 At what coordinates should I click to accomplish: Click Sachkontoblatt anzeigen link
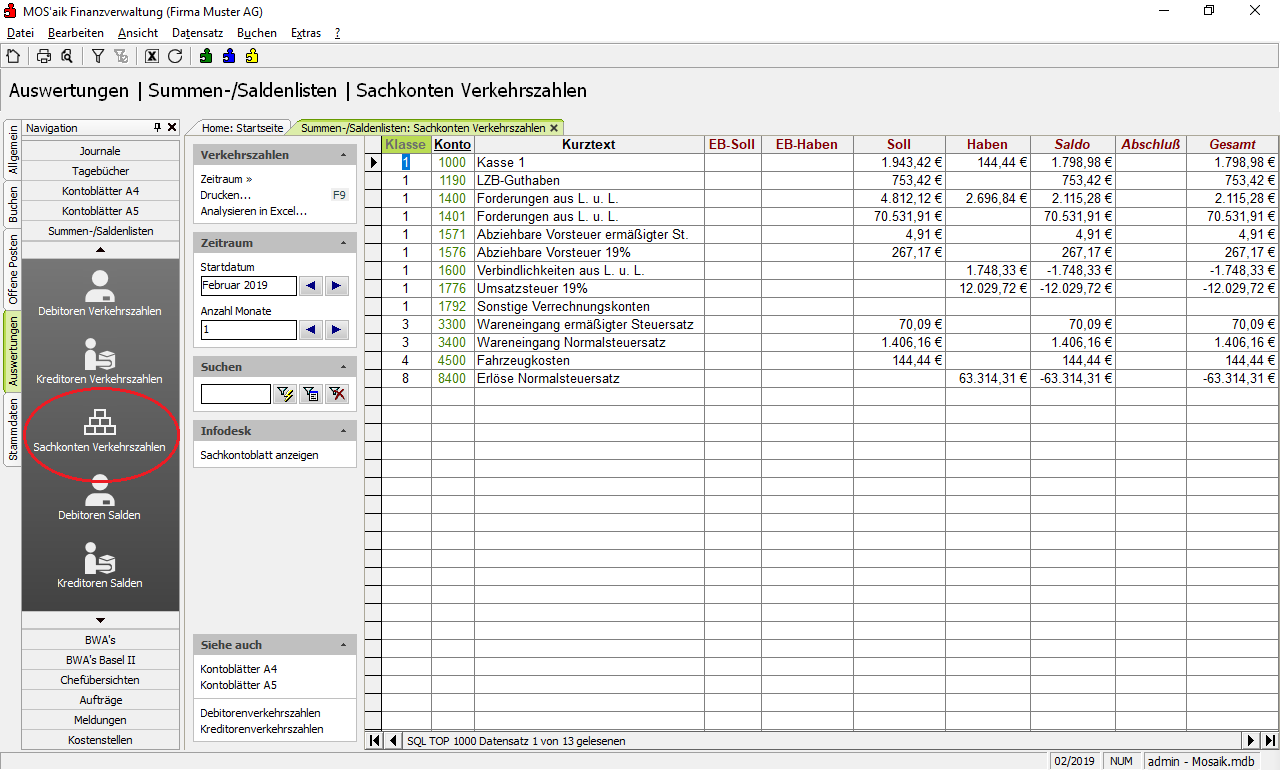(x=259, y=455)
